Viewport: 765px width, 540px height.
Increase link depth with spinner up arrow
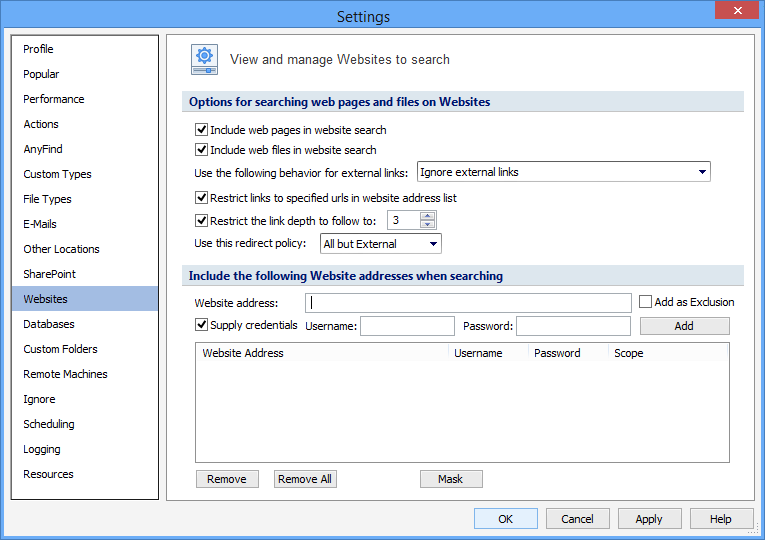(428, 216)
